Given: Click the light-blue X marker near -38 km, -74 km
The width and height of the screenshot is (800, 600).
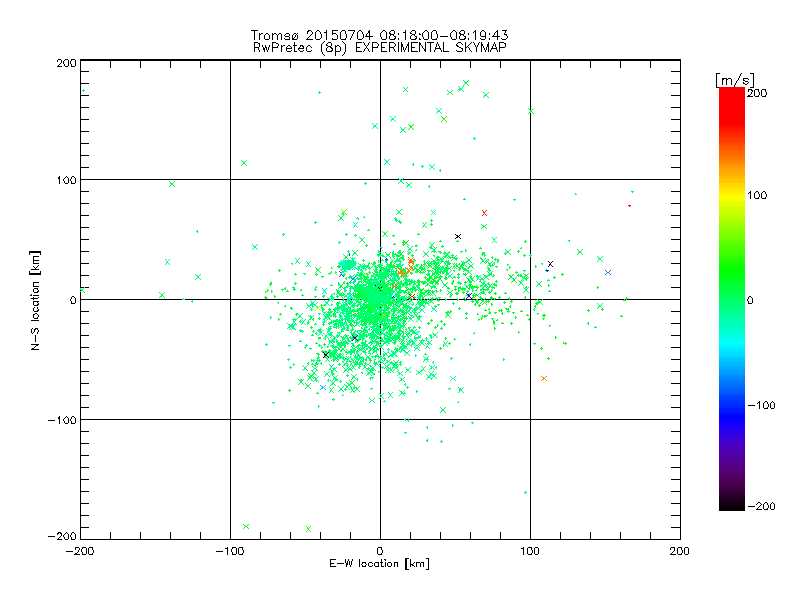Looking at the screenshot, I should [x=322, y=388].
